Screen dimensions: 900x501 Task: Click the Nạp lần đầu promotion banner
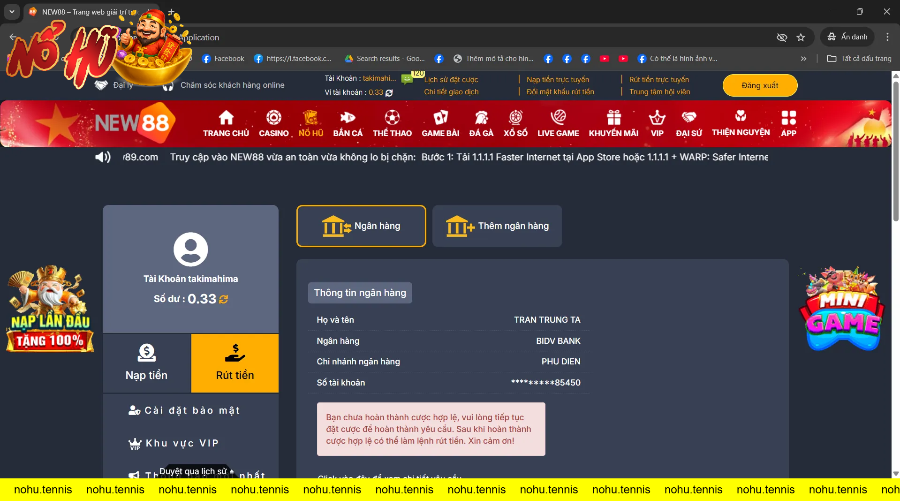coord(50,310)
